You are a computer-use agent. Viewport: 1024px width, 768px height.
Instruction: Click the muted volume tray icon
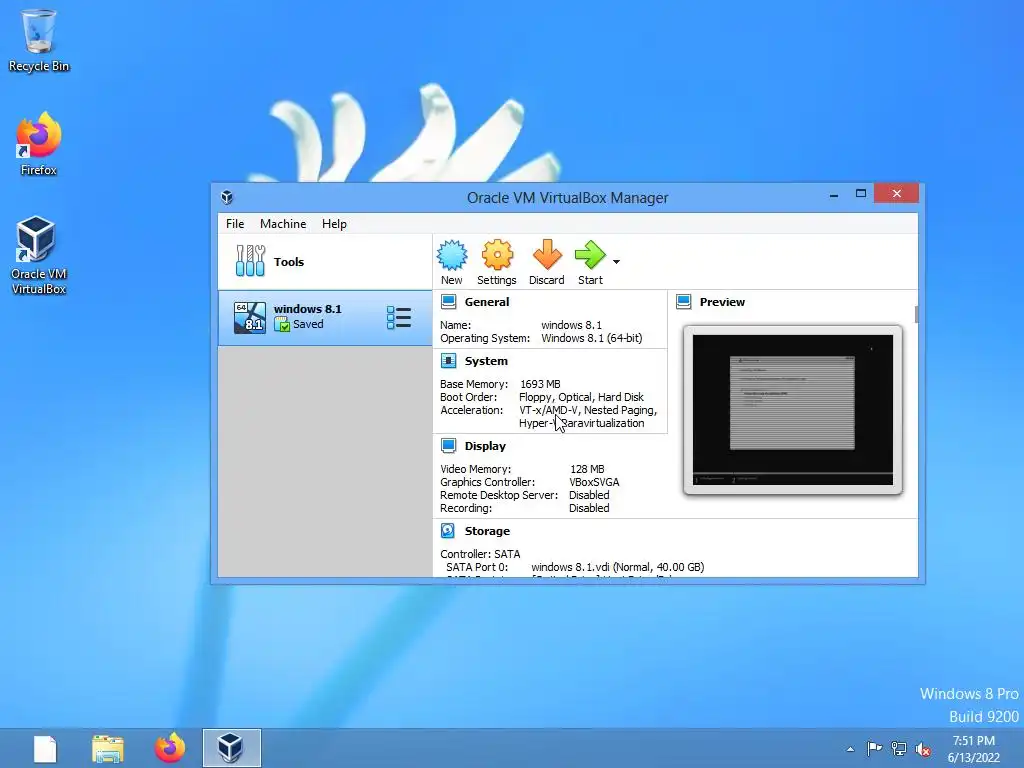(x=923, y=748)
